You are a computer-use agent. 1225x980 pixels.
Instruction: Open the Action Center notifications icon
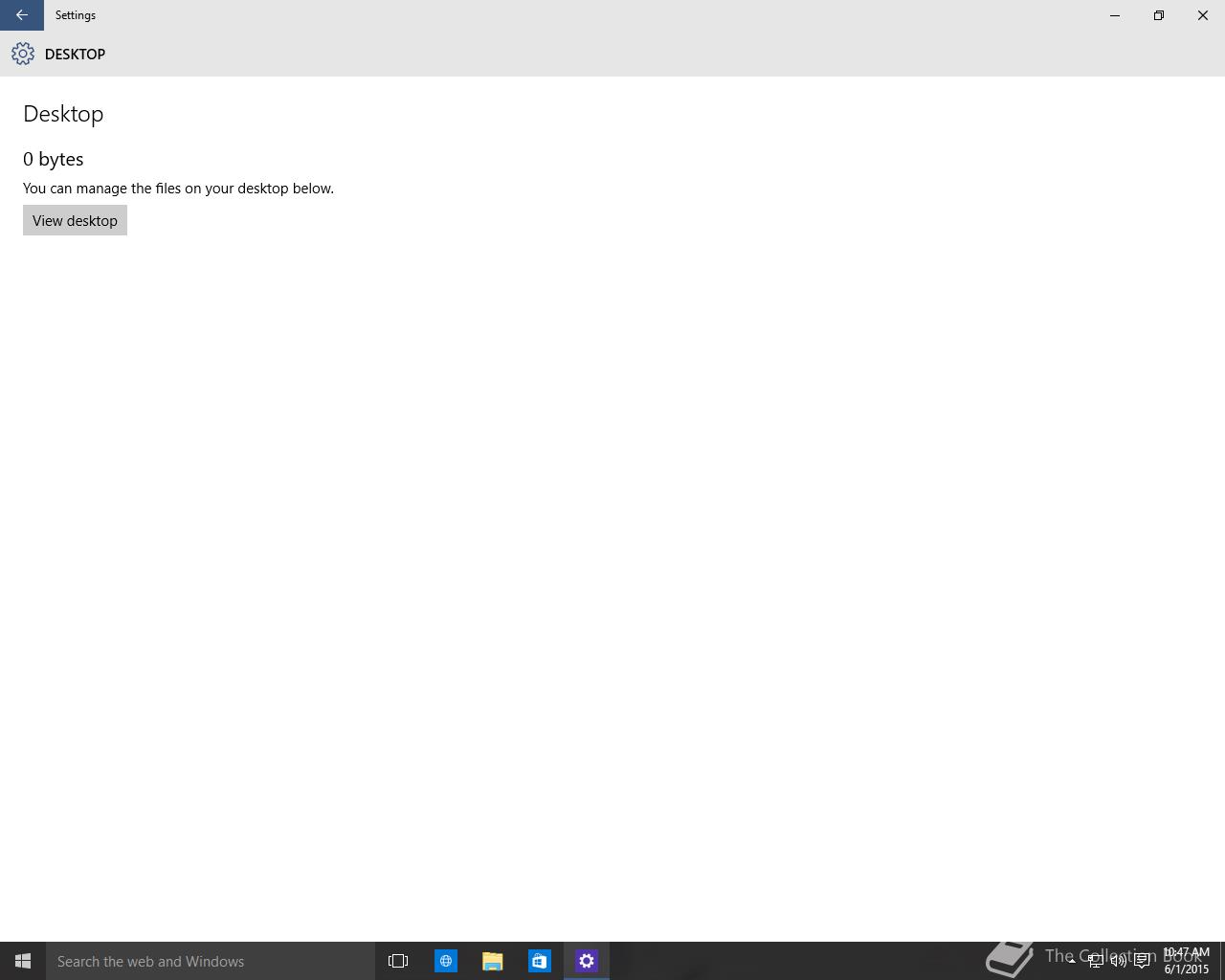[1142, 961]
